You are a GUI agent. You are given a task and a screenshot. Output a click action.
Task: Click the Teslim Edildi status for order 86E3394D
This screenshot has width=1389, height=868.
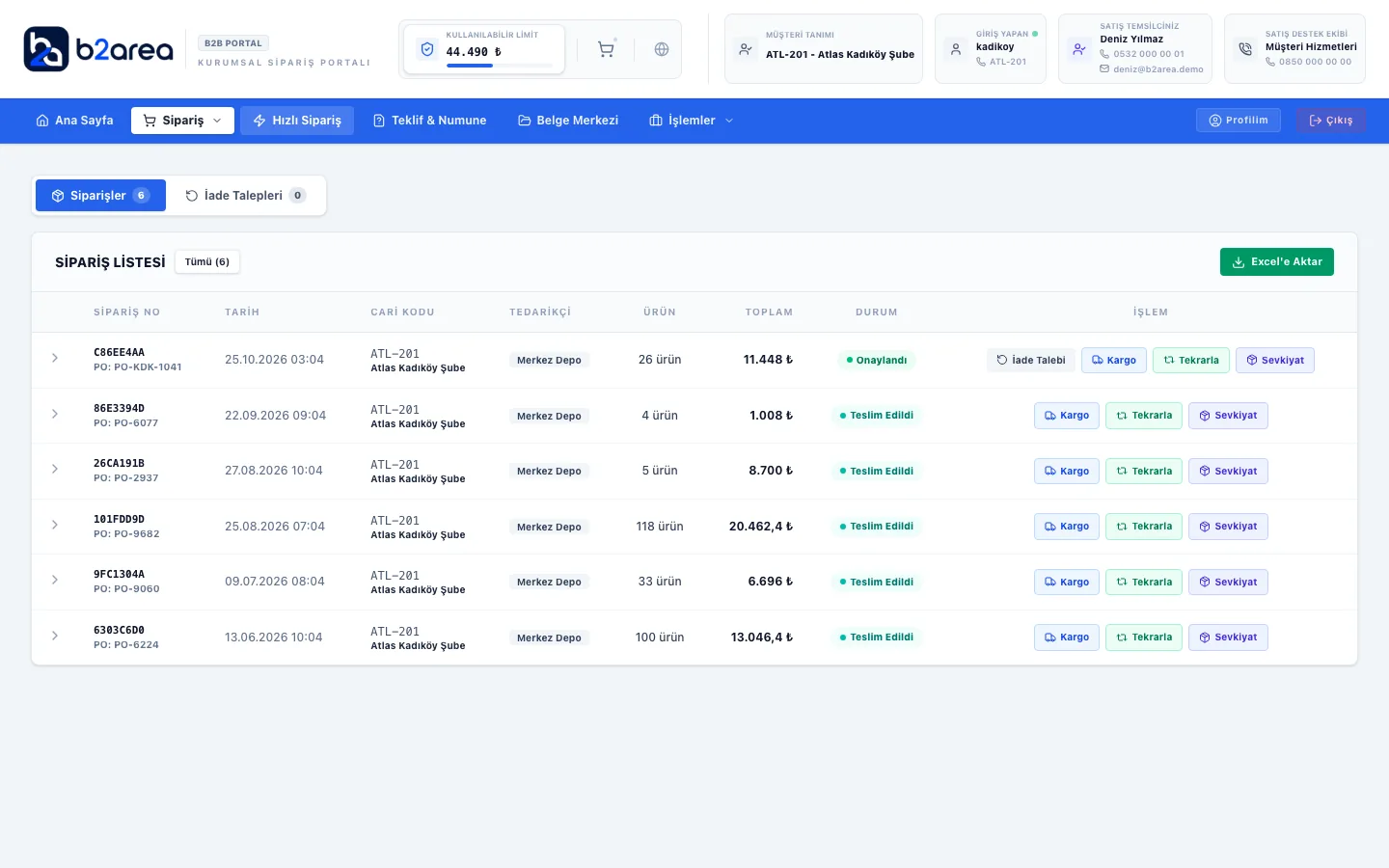877,416
